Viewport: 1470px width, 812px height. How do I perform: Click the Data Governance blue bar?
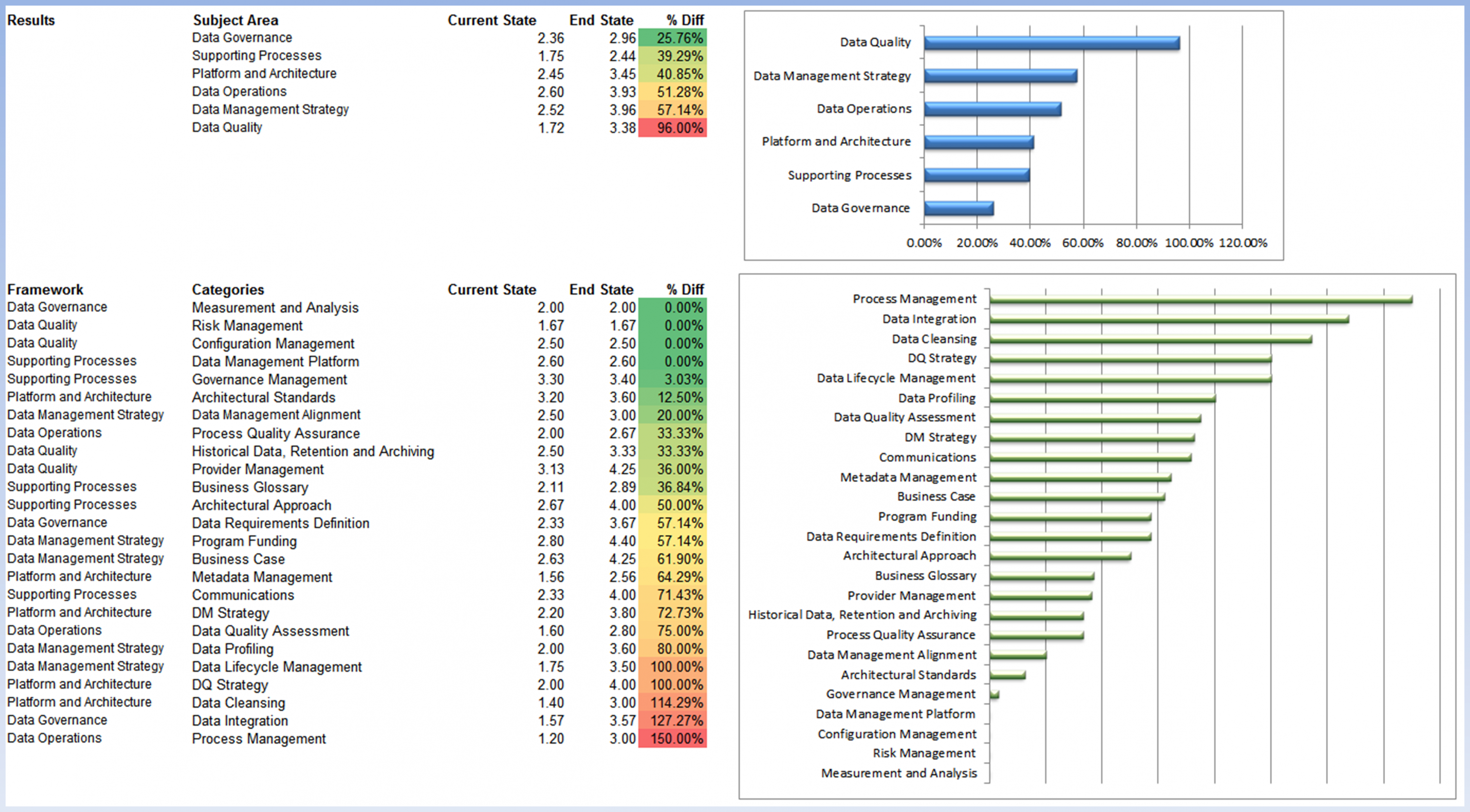coord(958,208)
